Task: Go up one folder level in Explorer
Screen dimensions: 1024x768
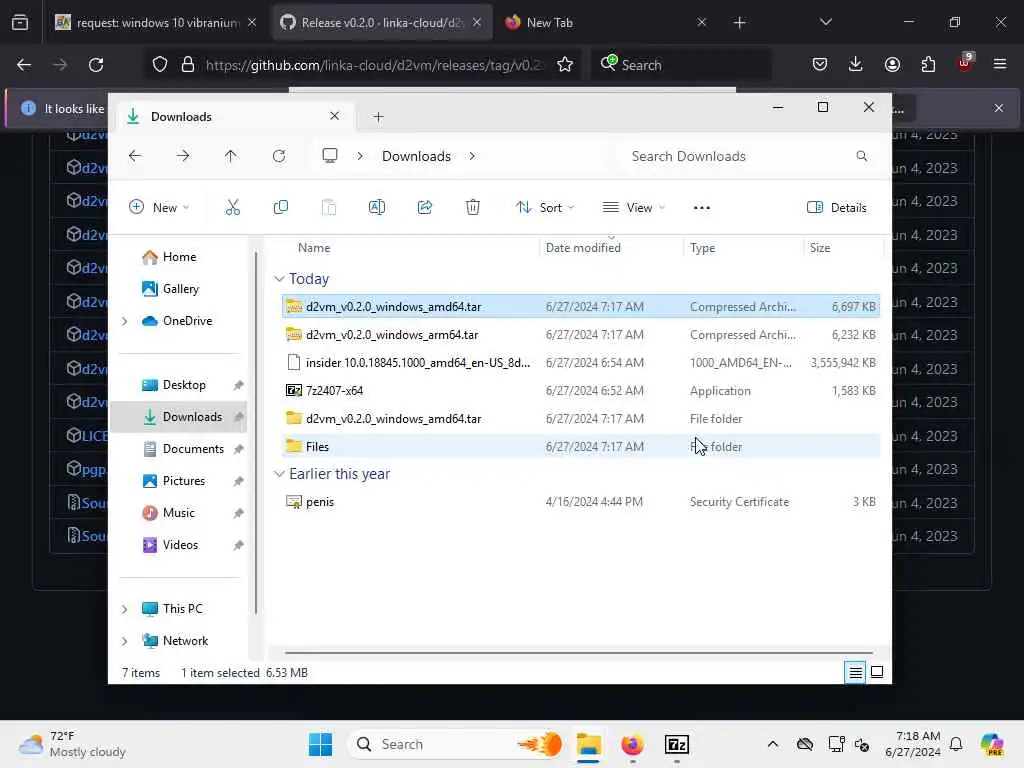Action: [x=231, y=156]
